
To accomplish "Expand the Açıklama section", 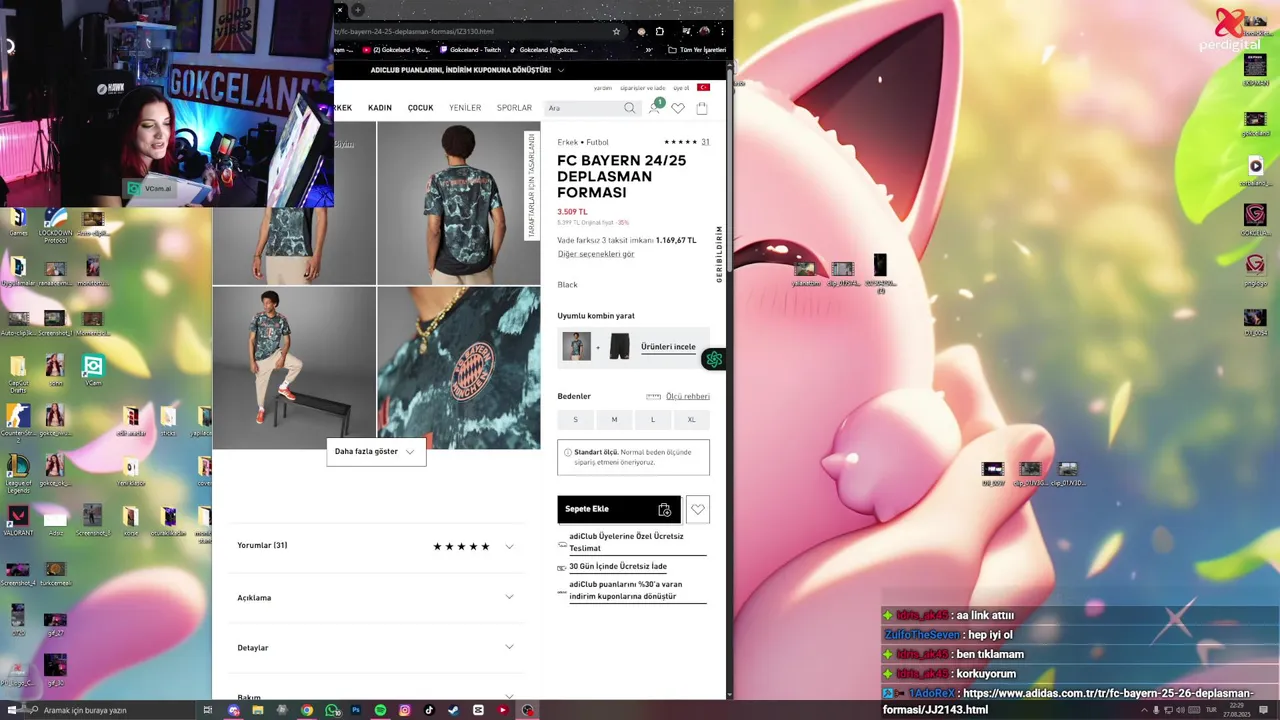I will coord(375,598).
